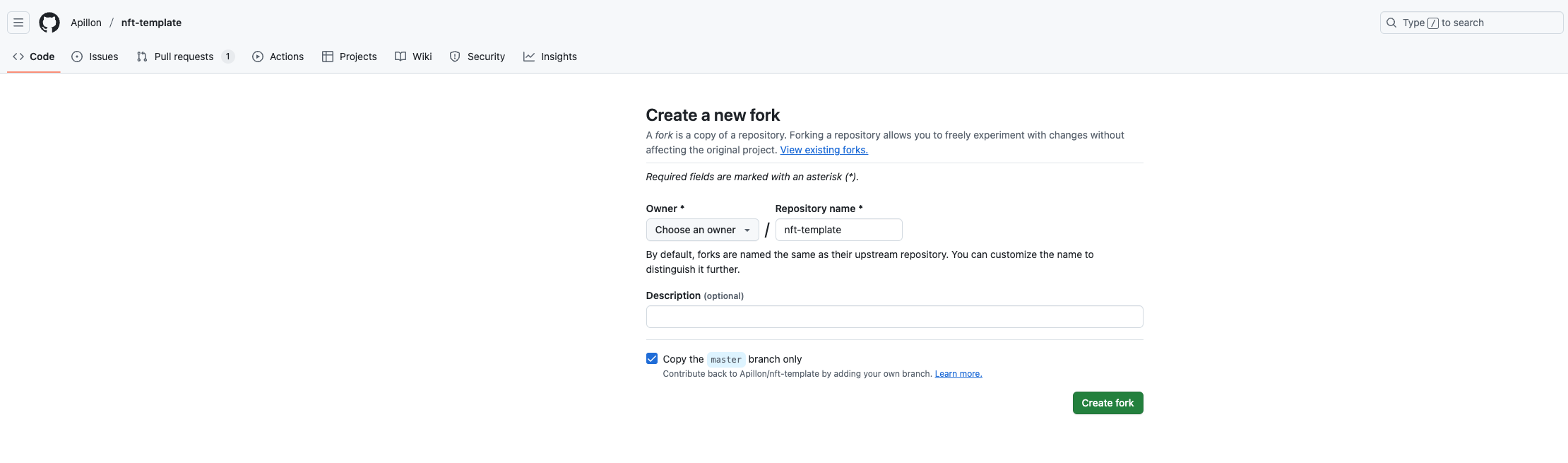Open the Wiki tab
This screenshot has height=463, width=1568.
(x=413, y=57)
